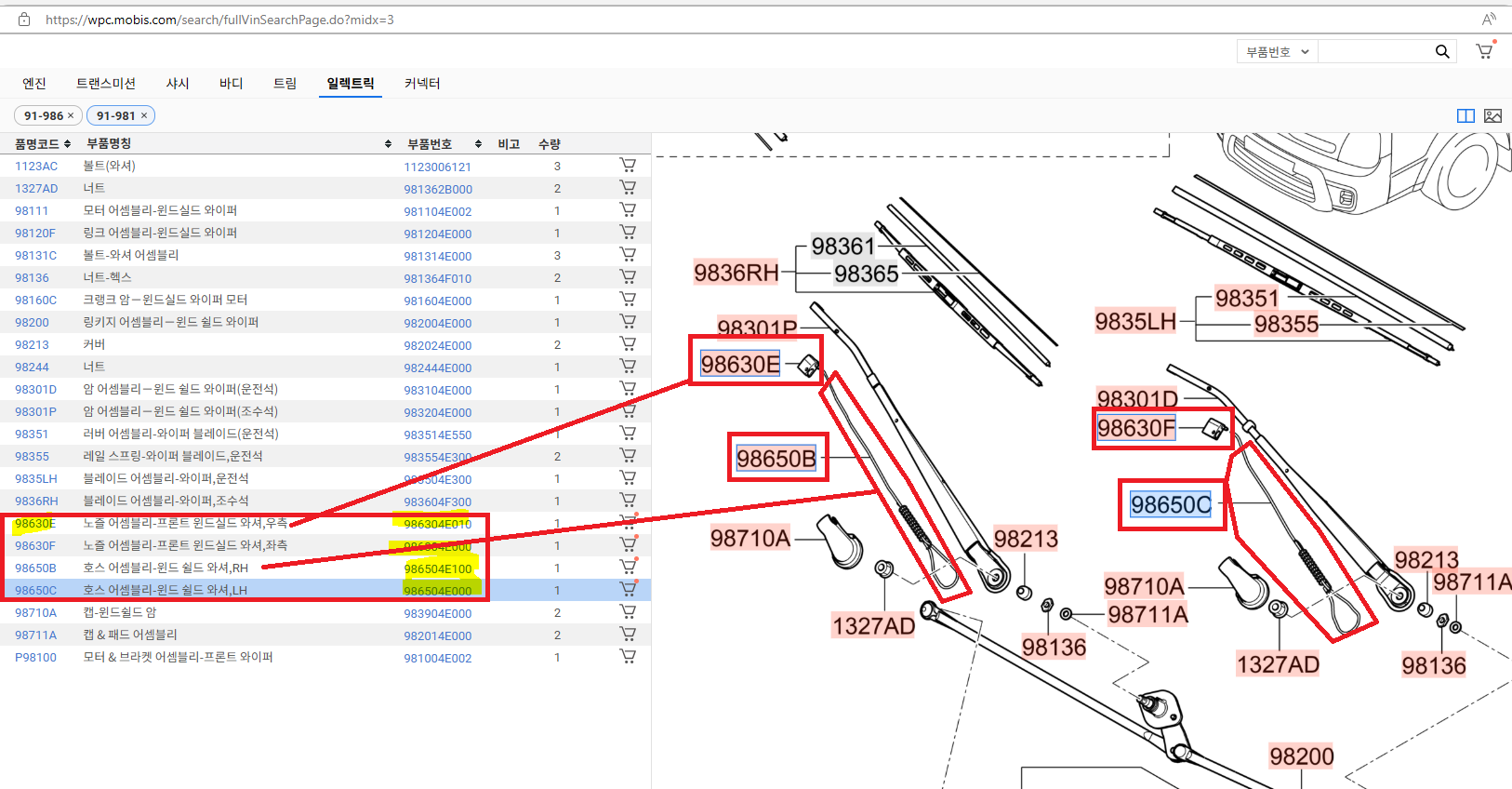Add 98711A cap & pad to cart

pyautogui.click(x=629, y=635)
